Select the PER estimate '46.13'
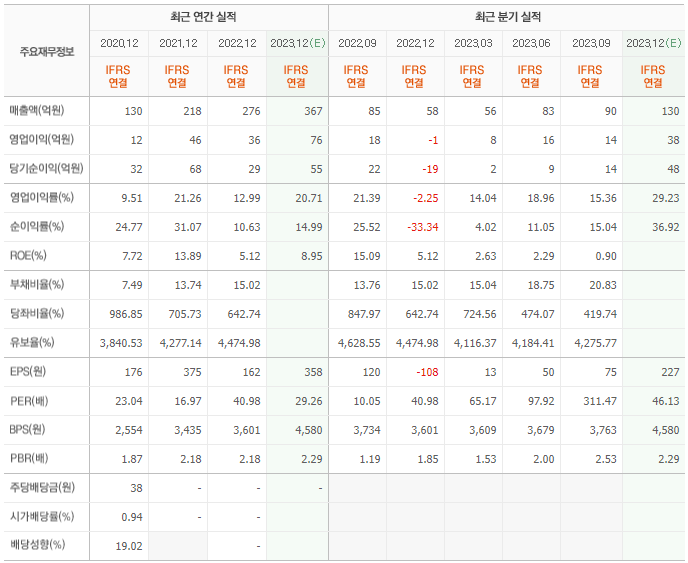This screenshot has height=563, width=688. (x=666, y=402)
